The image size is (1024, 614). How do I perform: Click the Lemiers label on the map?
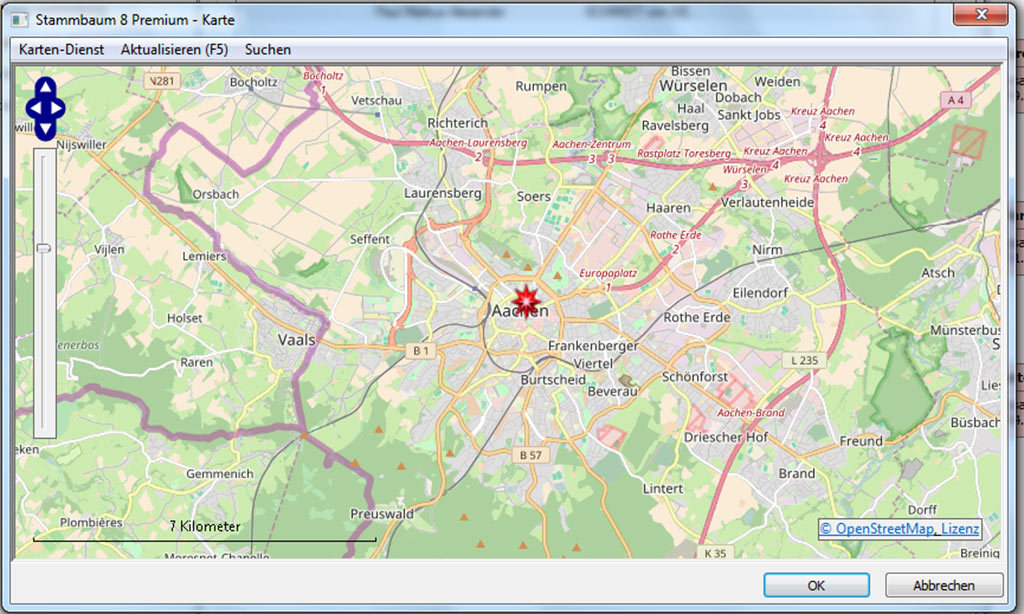(x=204, y=256)
